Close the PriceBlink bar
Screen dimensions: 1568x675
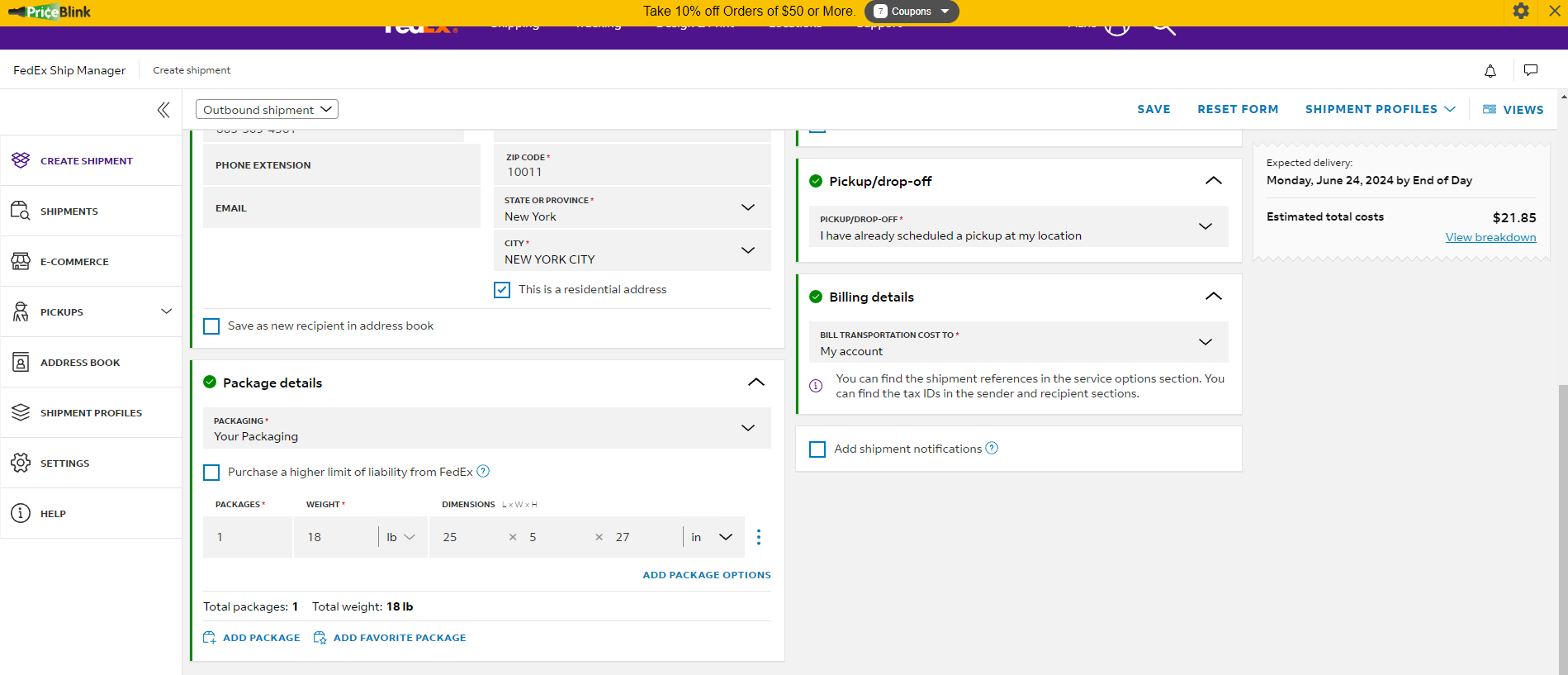(x=1554, y=11)
